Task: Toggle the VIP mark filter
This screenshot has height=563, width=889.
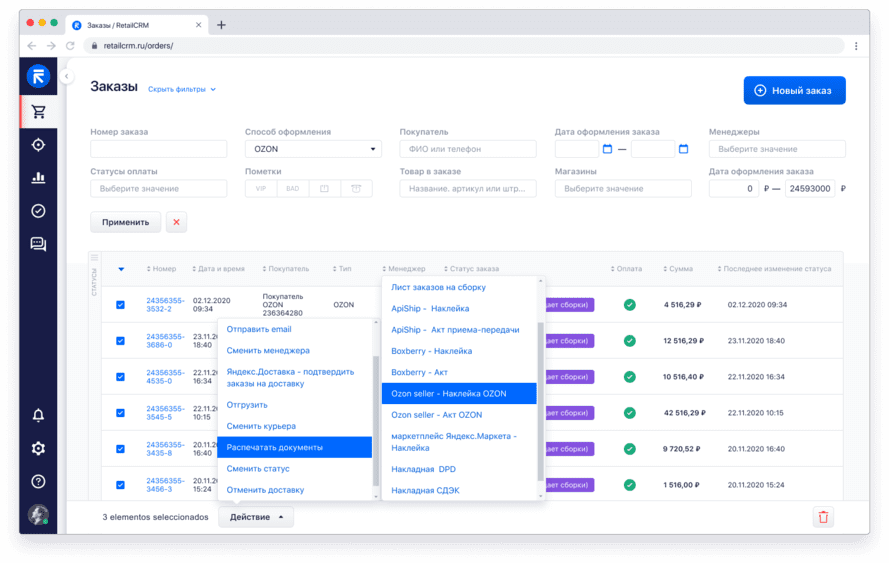Action: point(261,189)
